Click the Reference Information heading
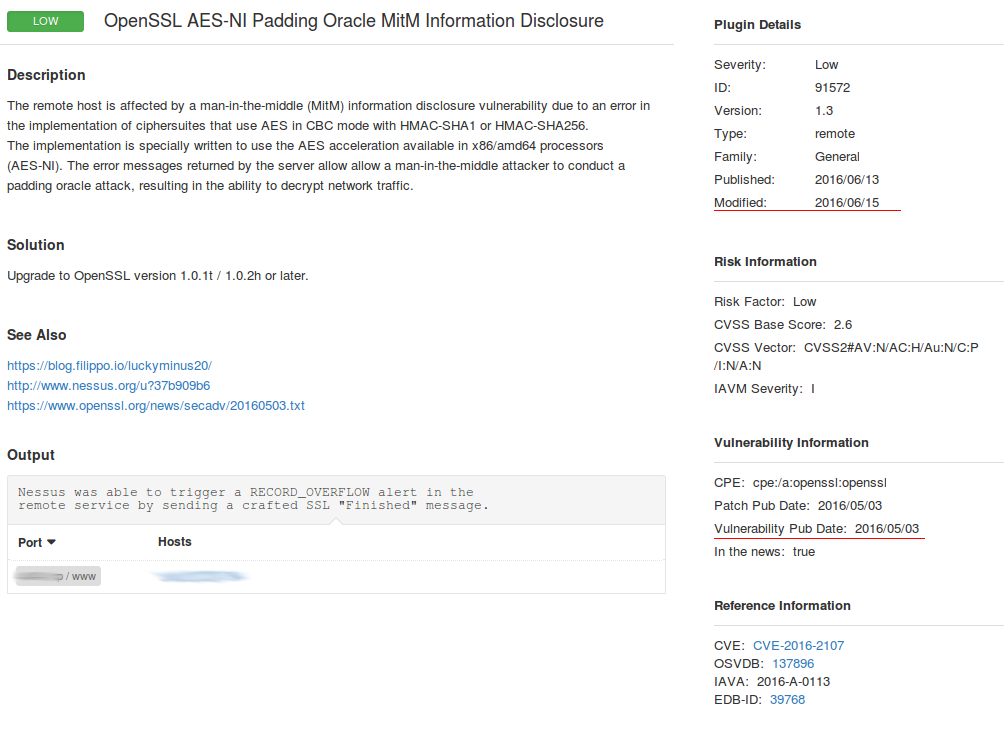 (782, 606)
